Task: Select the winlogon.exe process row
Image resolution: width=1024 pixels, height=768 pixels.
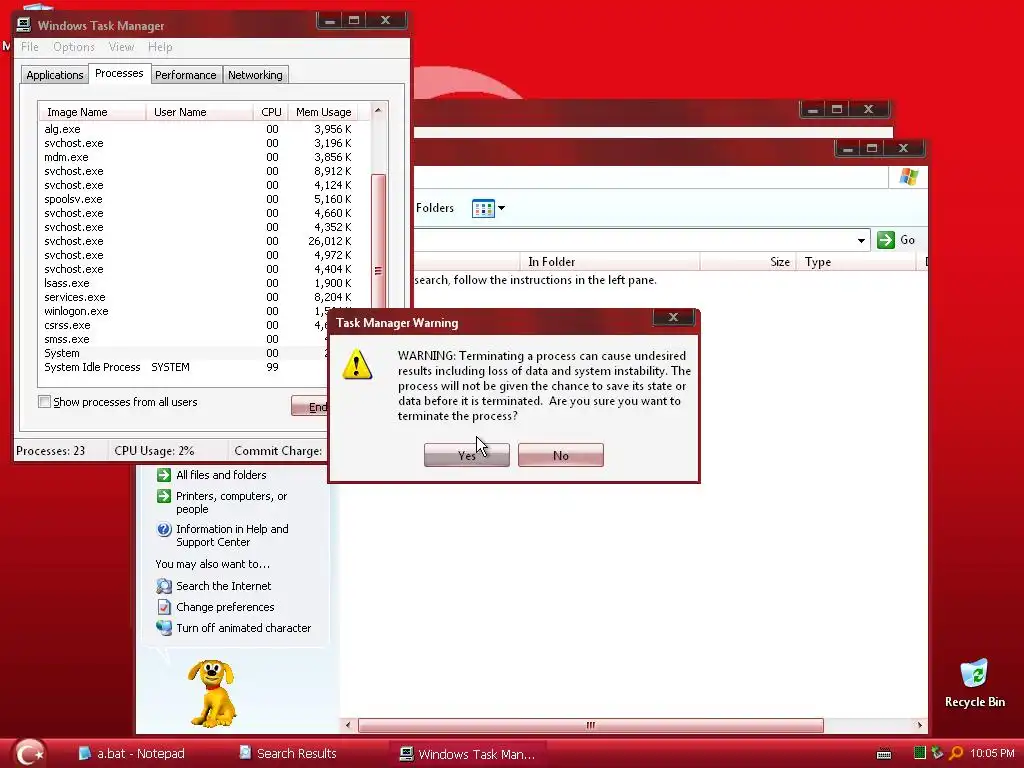Action: click(x=184, y=312)
